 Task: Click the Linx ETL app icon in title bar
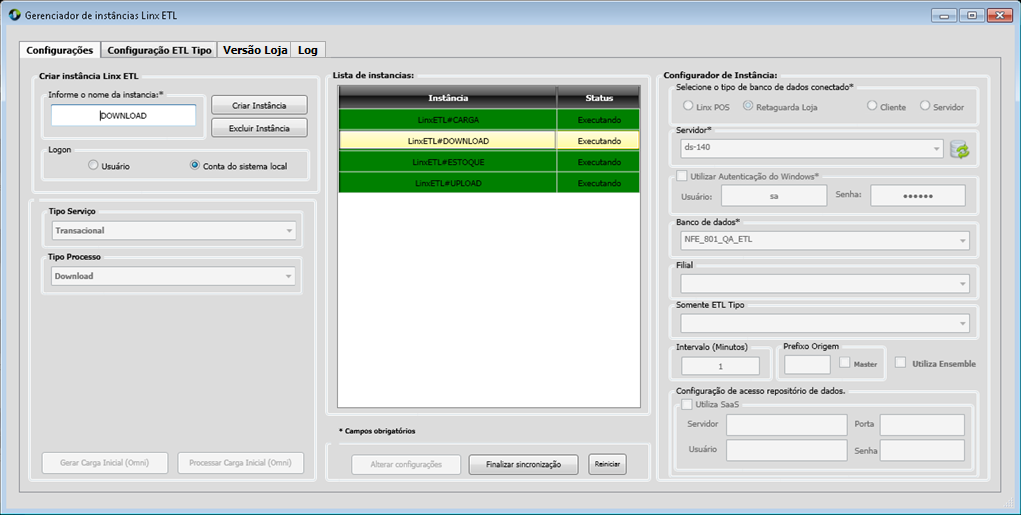pyautogui.click(x=14, y=15)
